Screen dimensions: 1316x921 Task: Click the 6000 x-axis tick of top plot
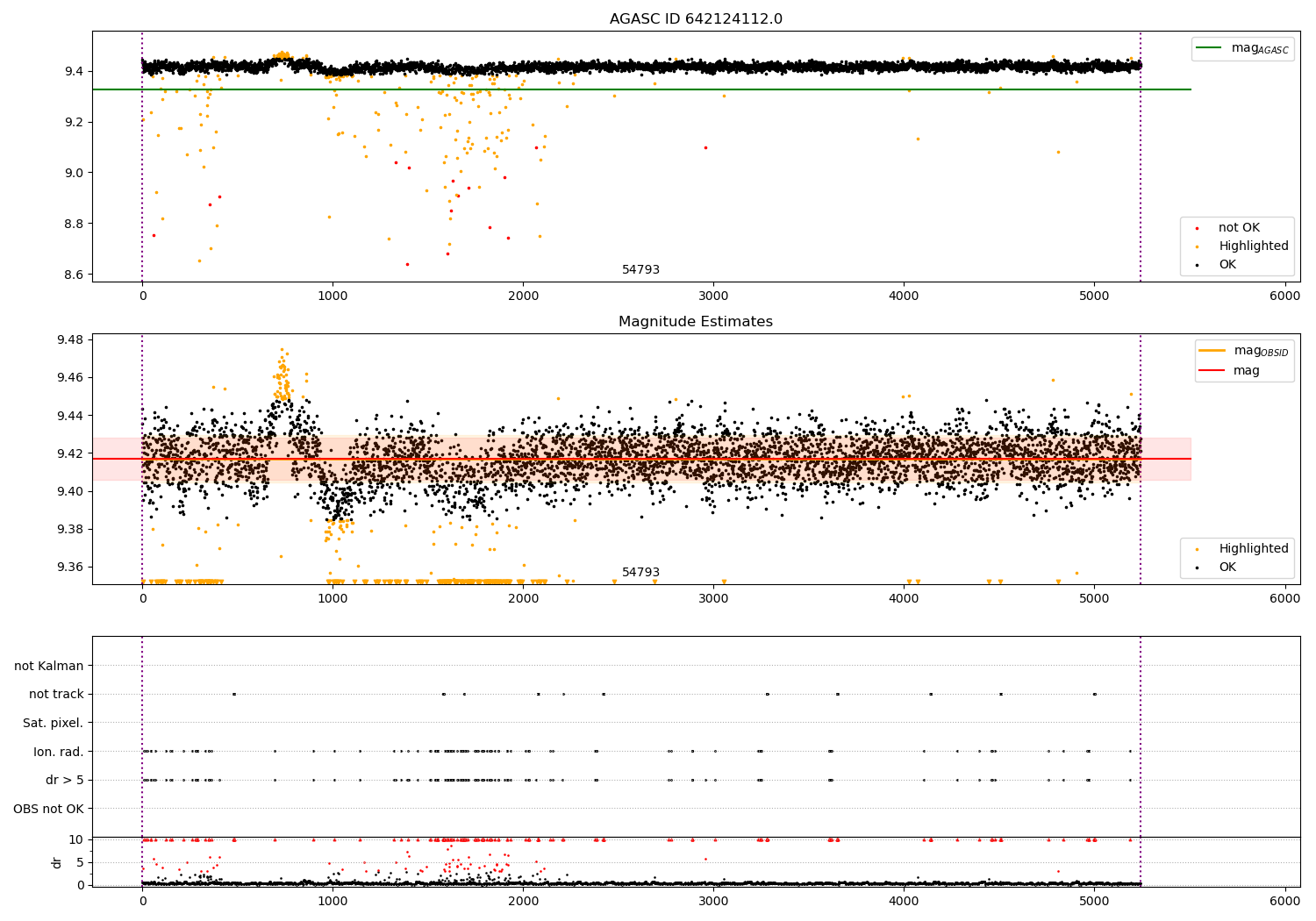[x=1285, y=296]
